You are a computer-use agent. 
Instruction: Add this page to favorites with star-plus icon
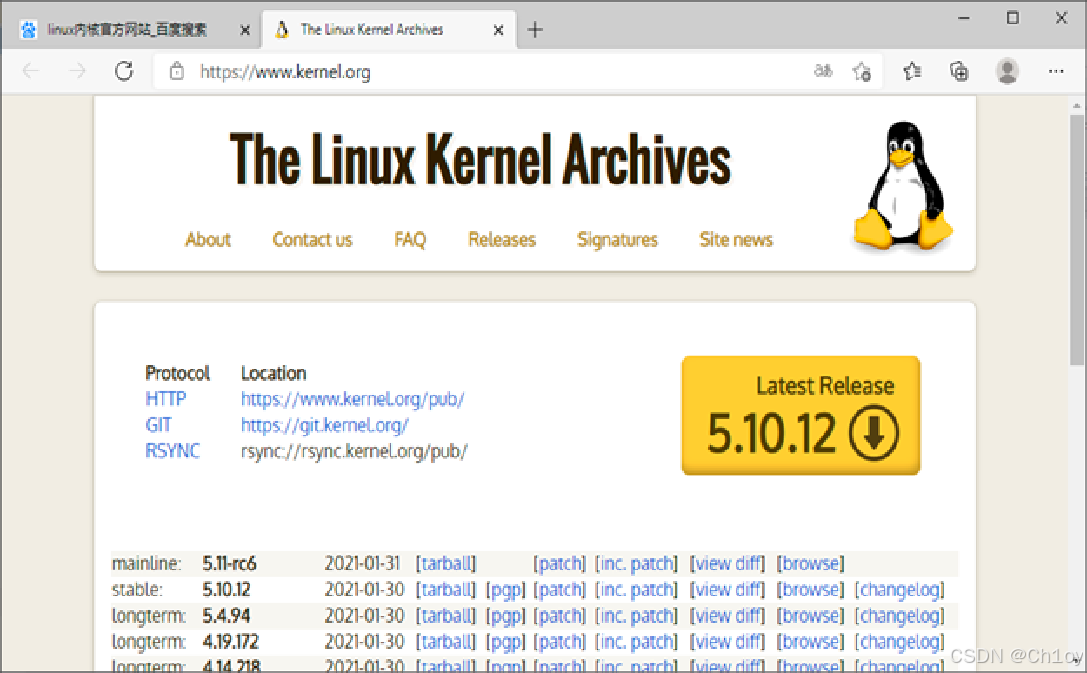coord(862,71)
